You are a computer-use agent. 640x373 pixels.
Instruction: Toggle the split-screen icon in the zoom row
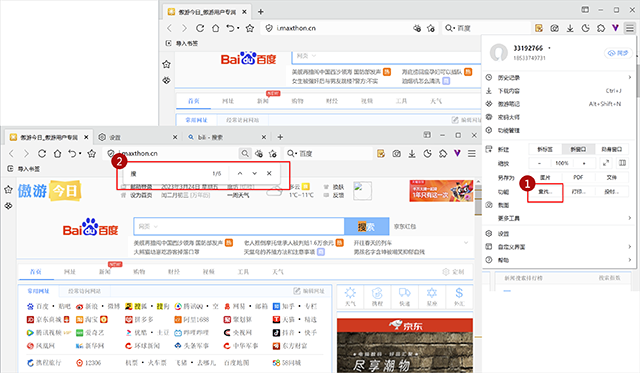click(622, 163)
